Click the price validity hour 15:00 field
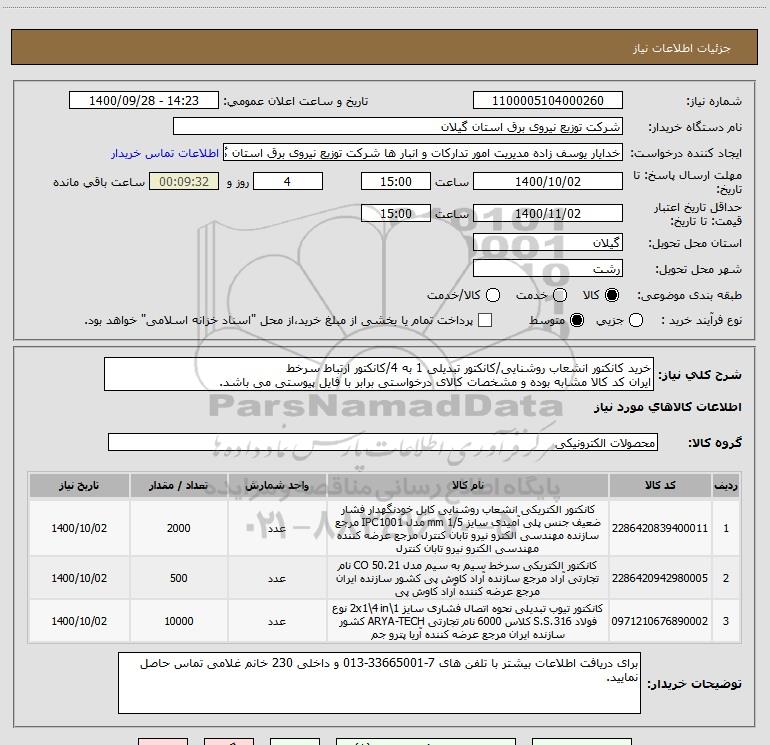The height and width of the screenshot is (745, 770). pos(396,214)
